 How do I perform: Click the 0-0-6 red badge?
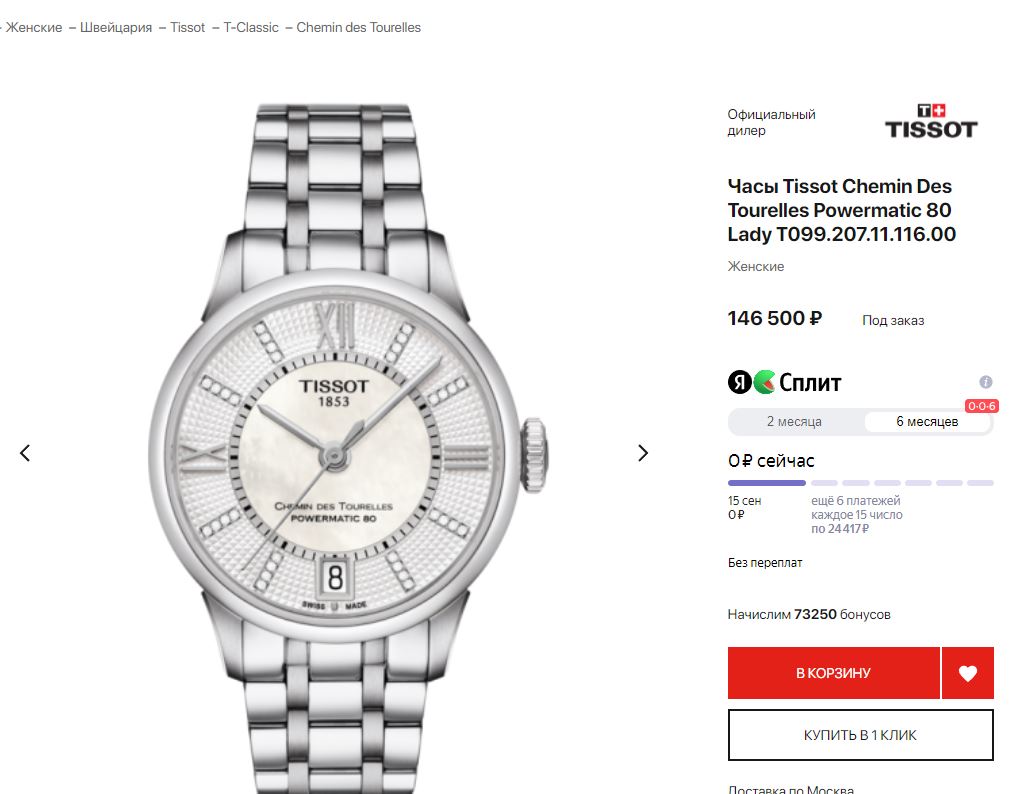(979, 406)
